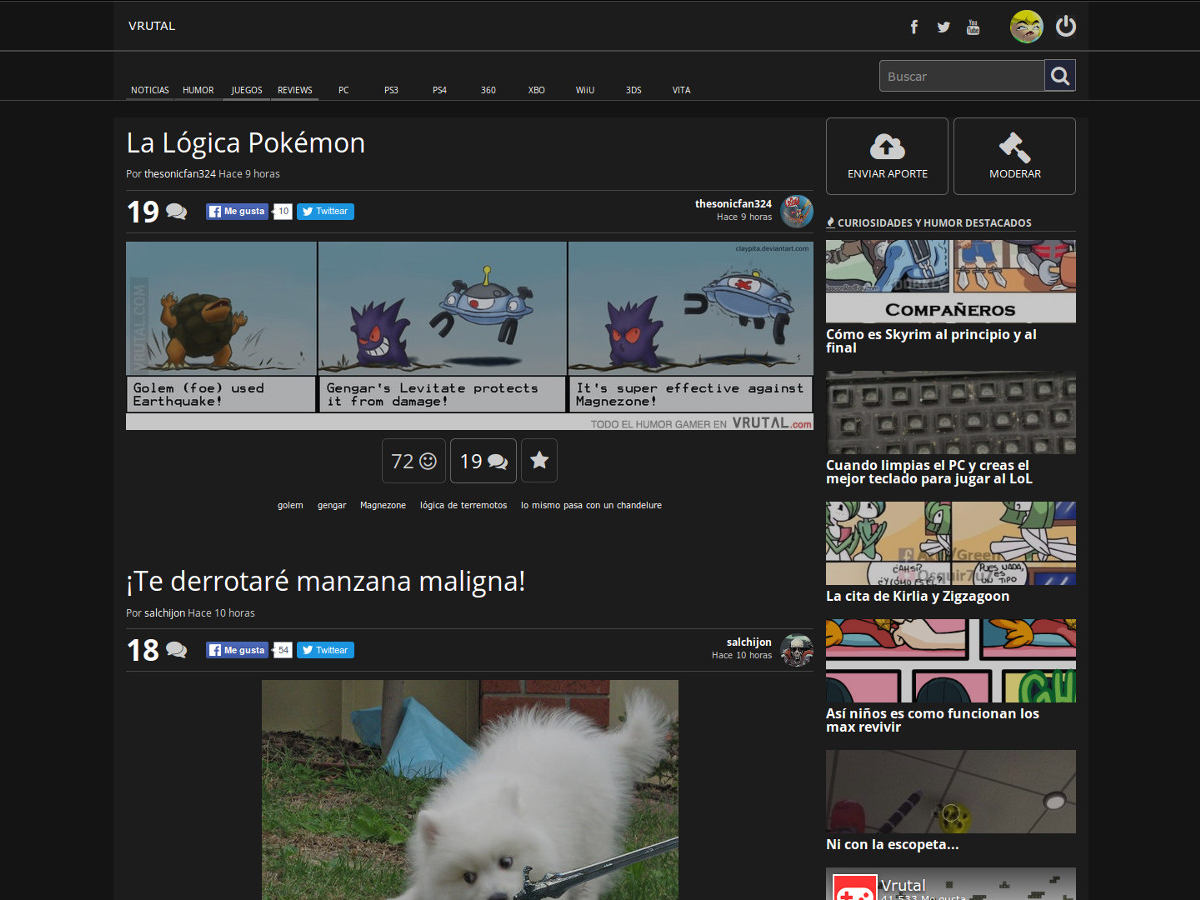Open the Pokémon logic comic image

pyautogui.click(x=470, y=336)
